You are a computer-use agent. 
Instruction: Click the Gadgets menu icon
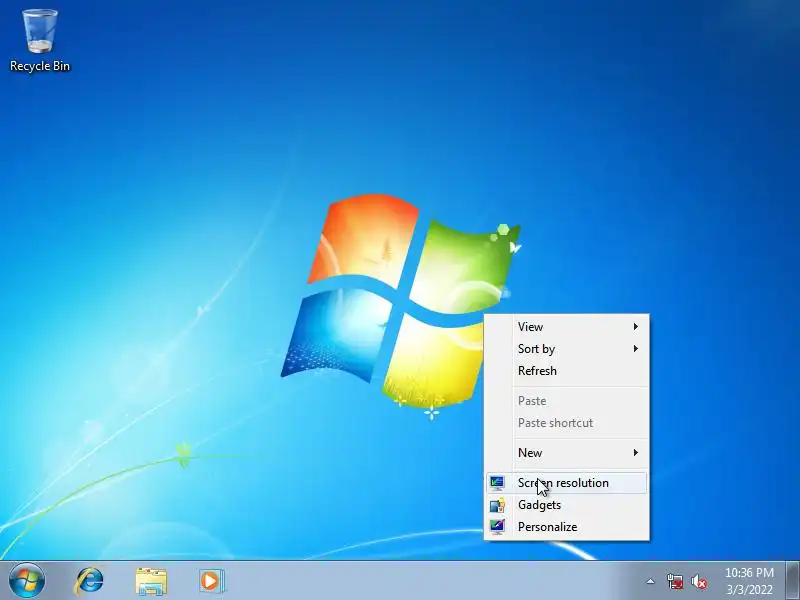[x=497, y=505]
